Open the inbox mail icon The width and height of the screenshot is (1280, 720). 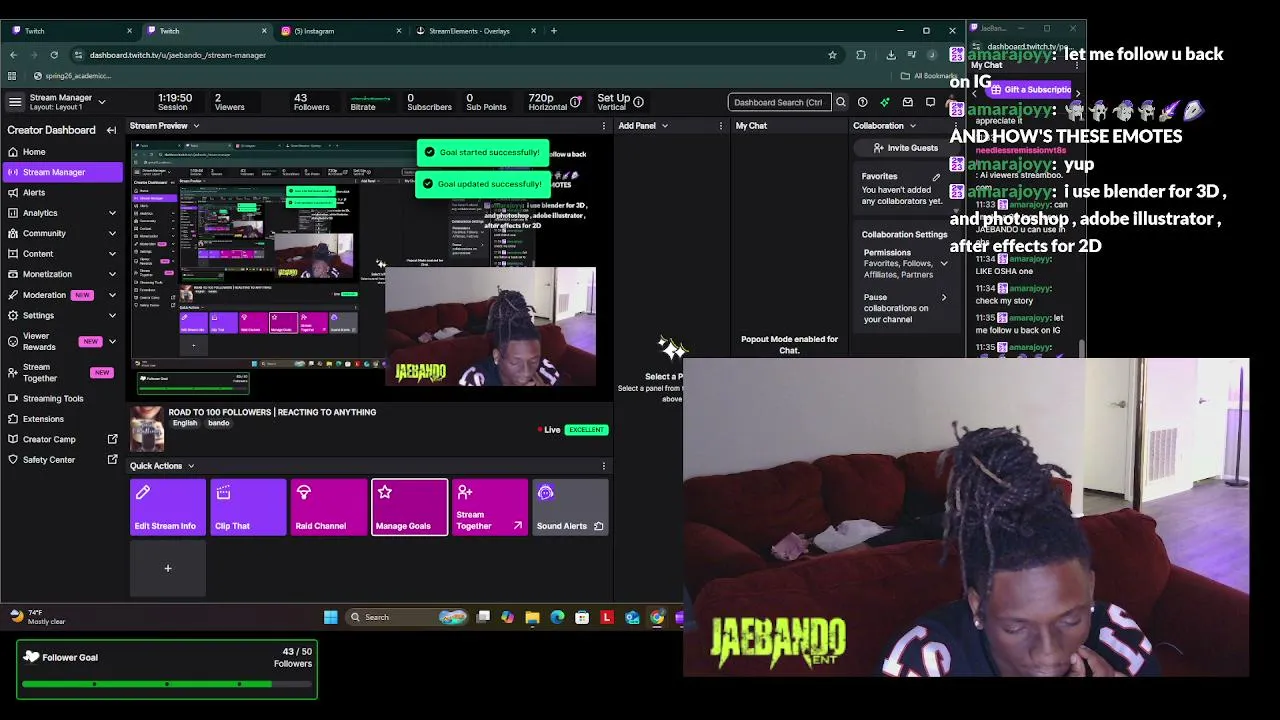coord(908,102)
